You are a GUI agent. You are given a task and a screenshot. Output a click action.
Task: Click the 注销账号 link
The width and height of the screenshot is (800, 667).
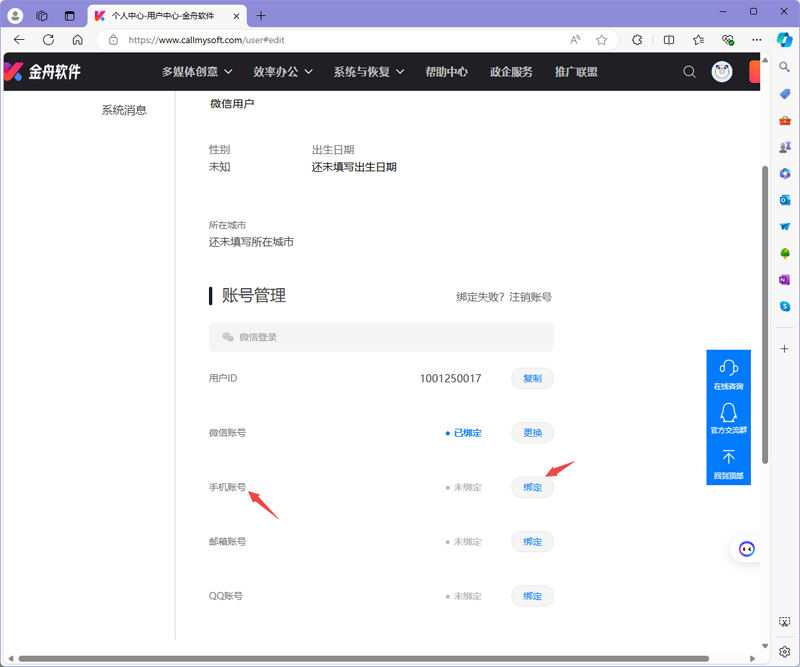pos(532,297)
